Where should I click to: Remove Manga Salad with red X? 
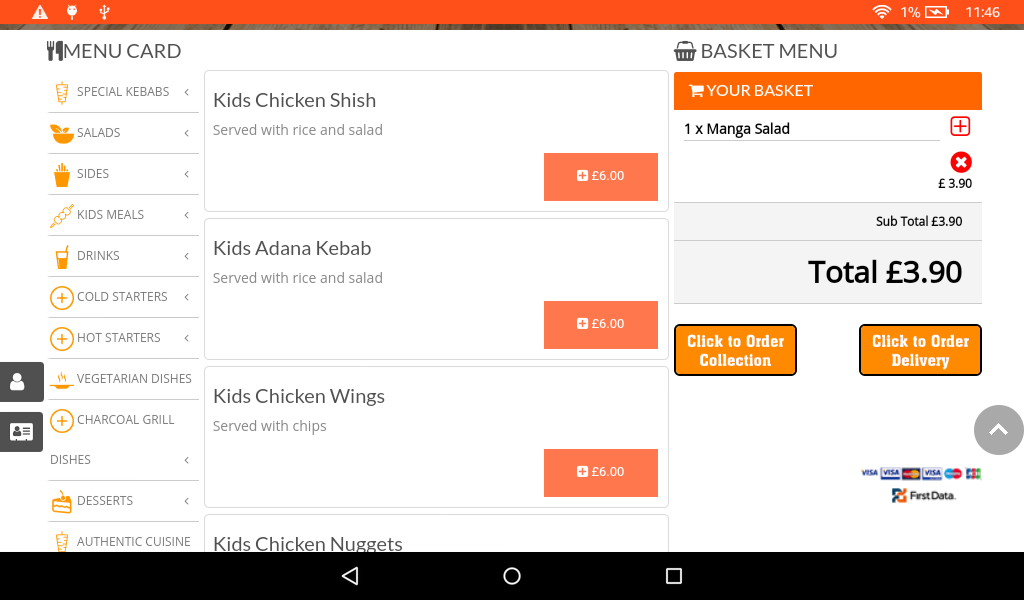[x=960, y=162]
